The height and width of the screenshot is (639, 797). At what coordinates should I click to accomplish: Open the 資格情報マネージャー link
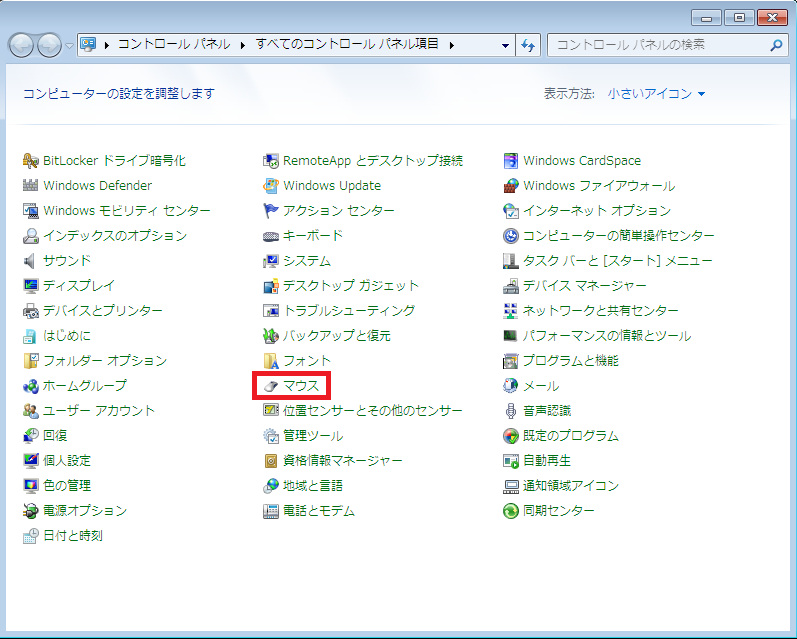[x=343, y=461]
